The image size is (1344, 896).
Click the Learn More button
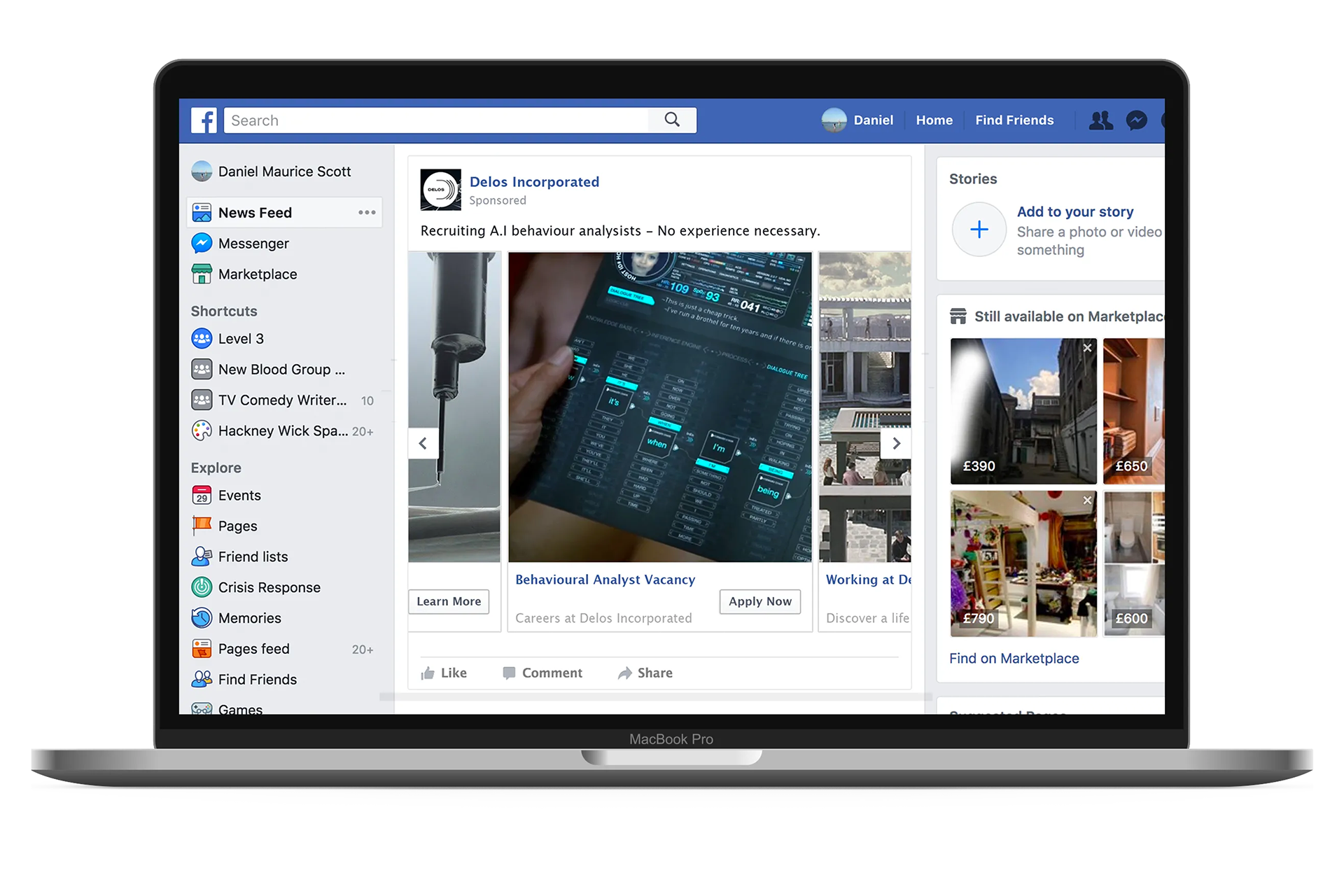pyautogui.click(x=449, y=601)
